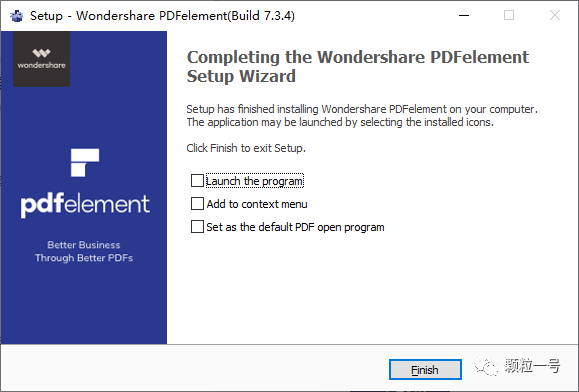This screenshot has height=392, width=579.
Task: Click the Finish button
Action: click(x=425, y=369)
